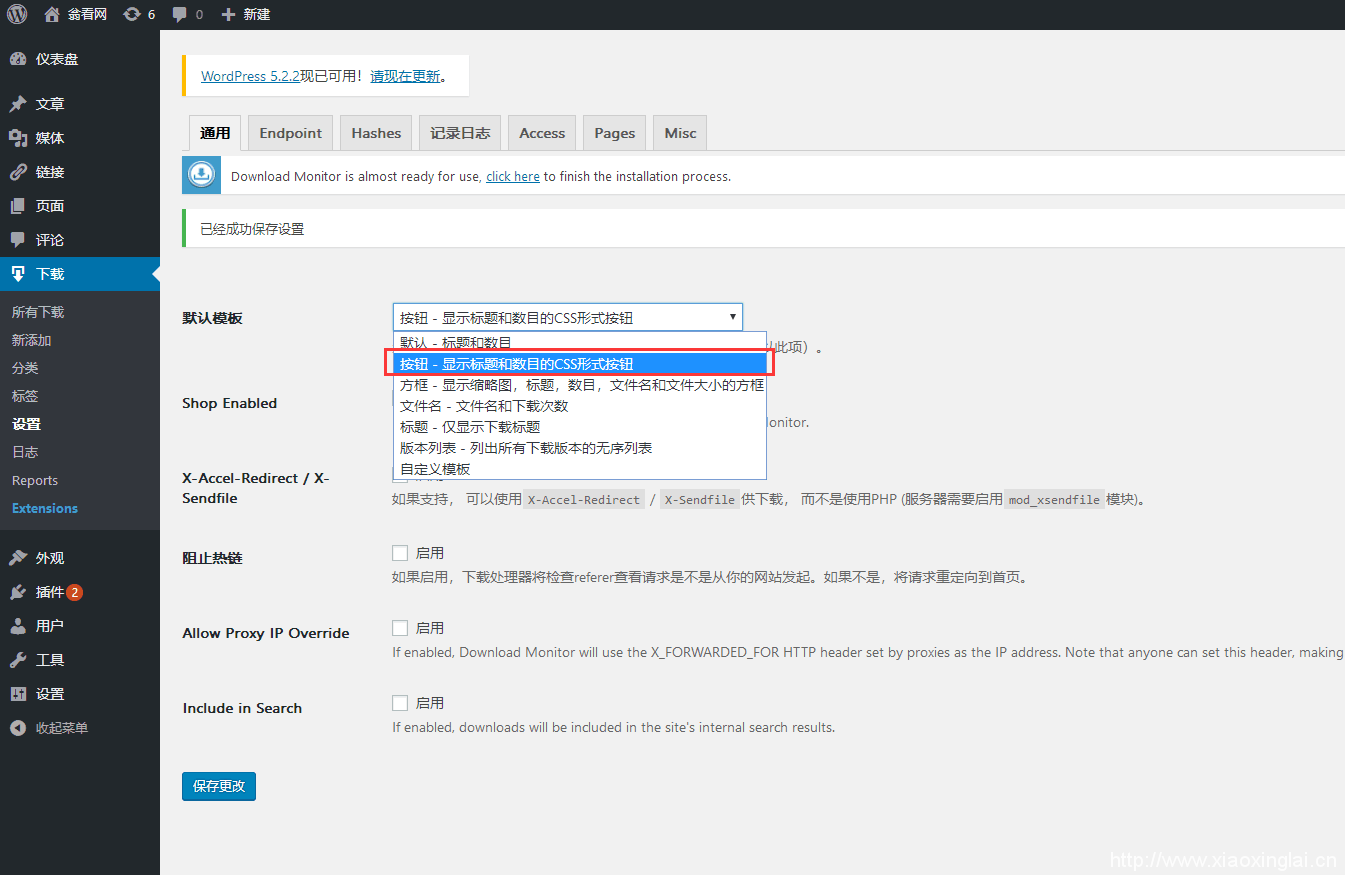Click the 保存更改 save button
The image size is (1345, 875).
[x=219, y=786]
